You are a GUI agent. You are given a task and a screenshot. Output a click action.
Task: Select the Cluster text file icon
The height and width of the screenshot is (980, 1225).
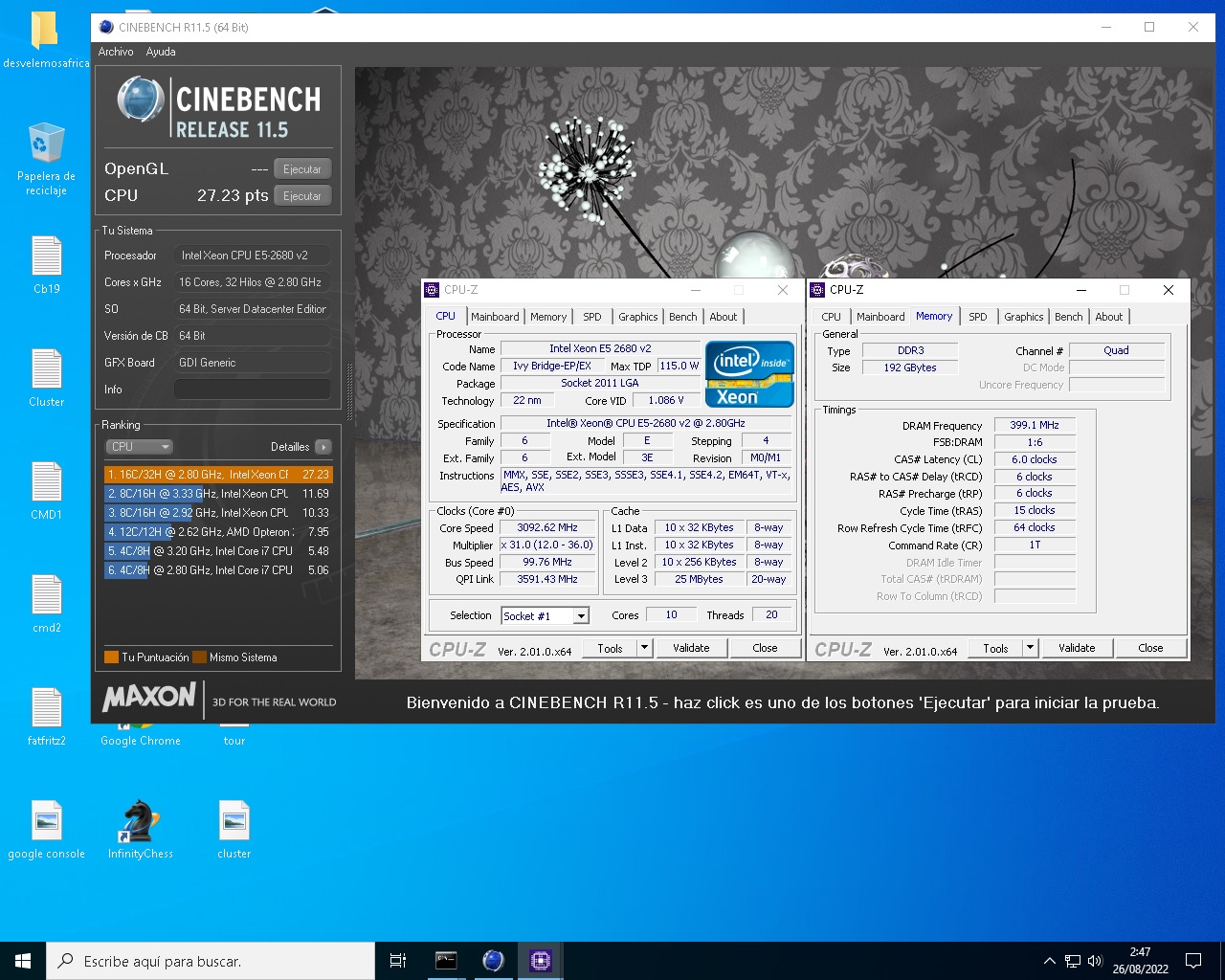coord(46,378)
